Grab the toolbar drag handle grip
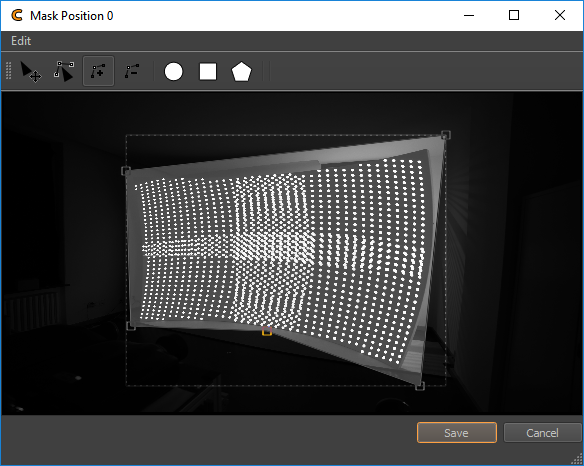The height and width of the screenshot is (466, 584). pos(9,71)
